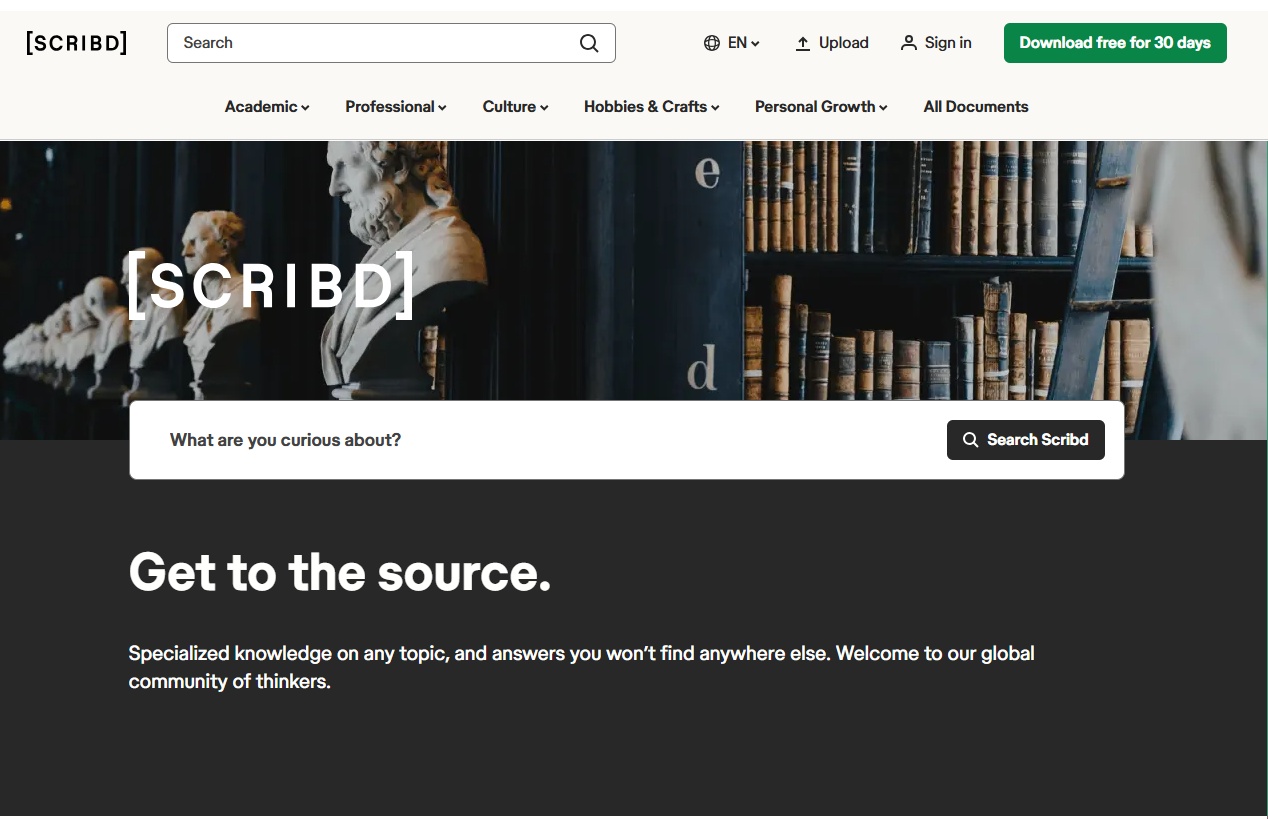The width and height of the screenshot is (1268, 819).
Task: Expand the Hobbies & Crafts menu
Action: pyautogui.click(x=651, y=106)
